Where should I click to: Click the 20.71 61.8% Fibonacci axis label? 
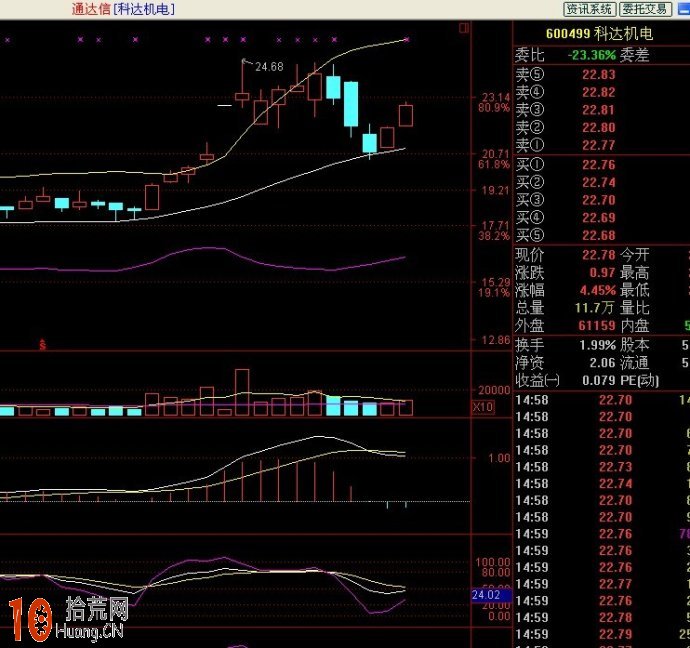click(495, 159)
